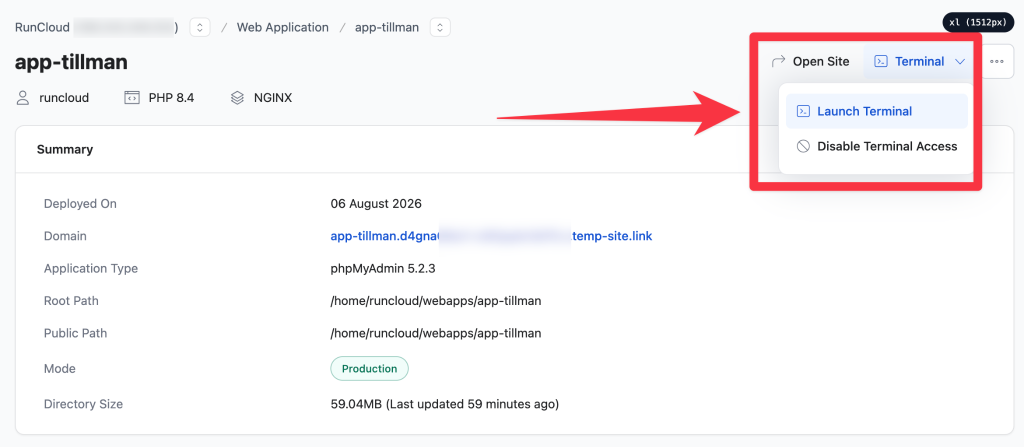
Task: Open Site button in header
Action: [x=810, y=61]
